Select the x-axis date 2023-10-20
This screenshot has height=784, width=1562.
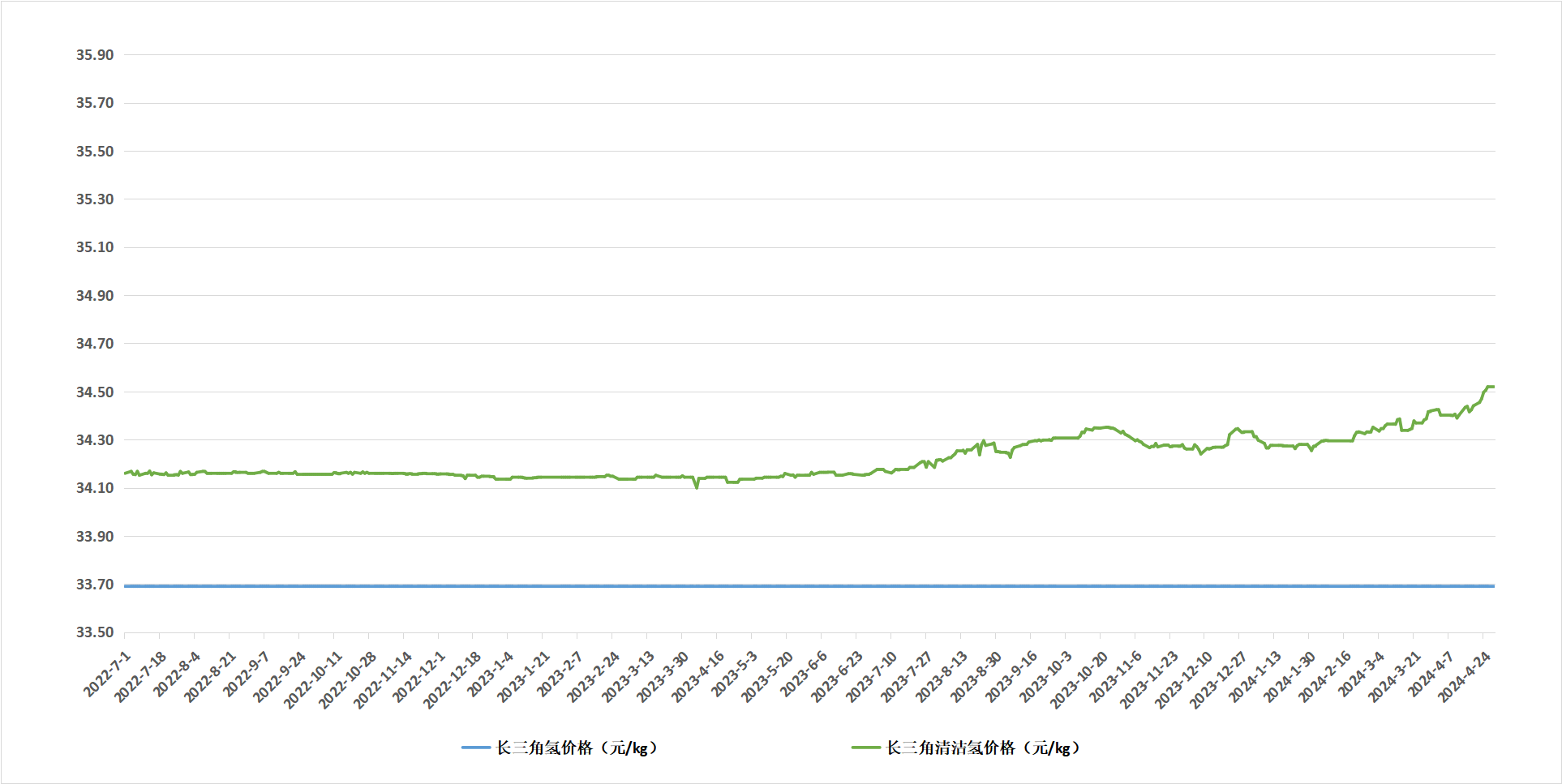coord(1079,679)
